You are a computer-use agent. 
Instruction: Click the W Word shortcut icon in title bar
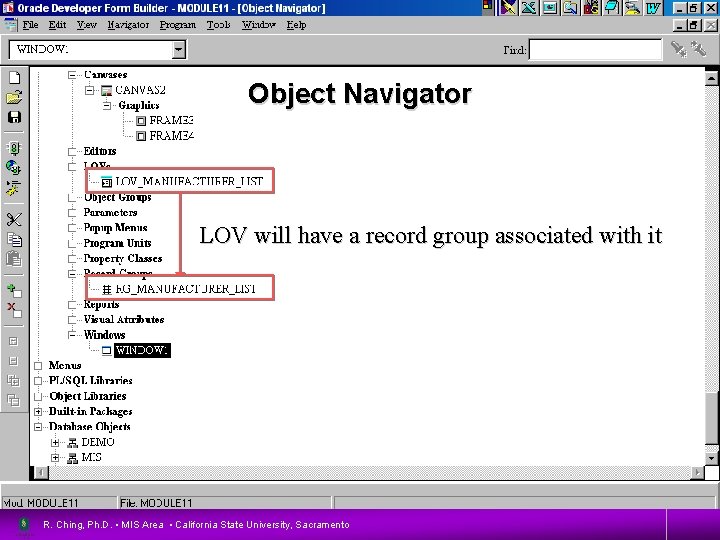[x=652, y=7]
